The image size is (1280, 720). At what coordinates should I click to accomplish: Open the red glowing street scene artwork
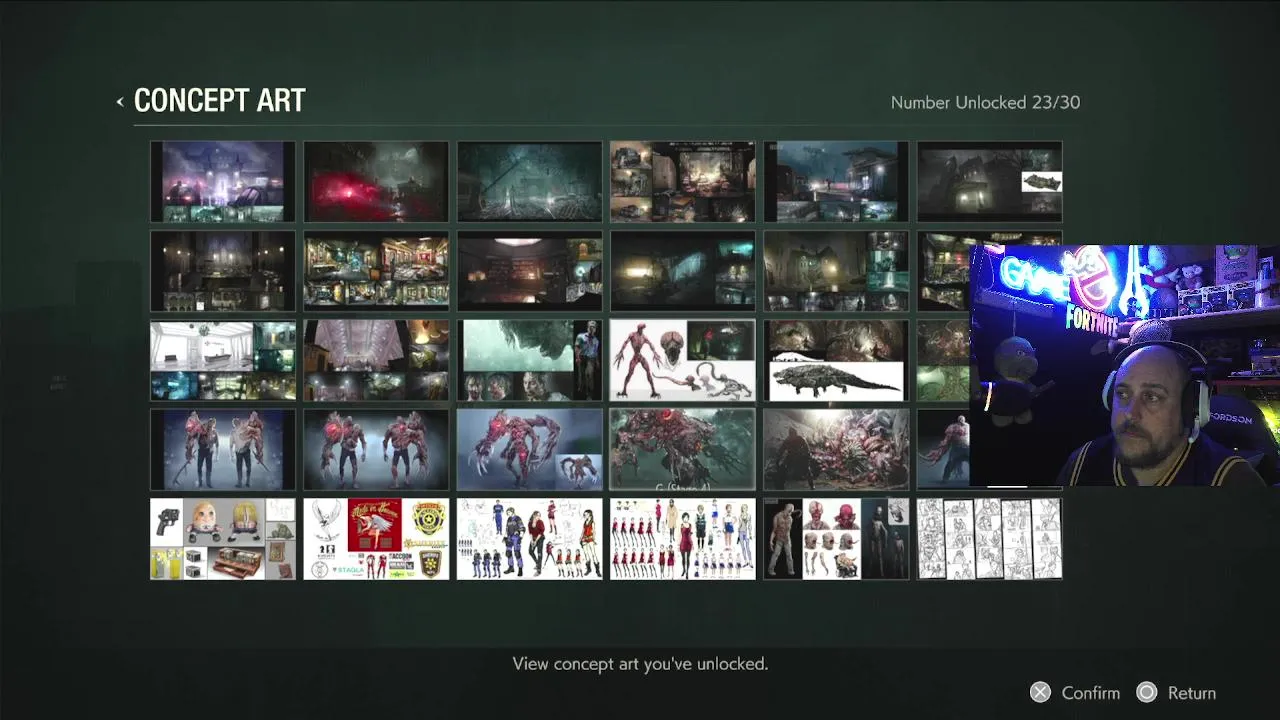coord(376,181)
